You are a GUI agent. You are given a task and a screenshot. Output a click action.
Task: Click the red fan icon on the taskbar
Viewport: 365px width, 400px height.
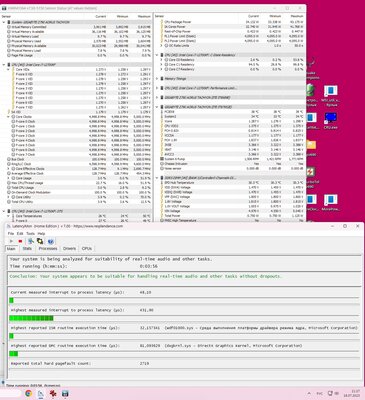tap(53, 393)
